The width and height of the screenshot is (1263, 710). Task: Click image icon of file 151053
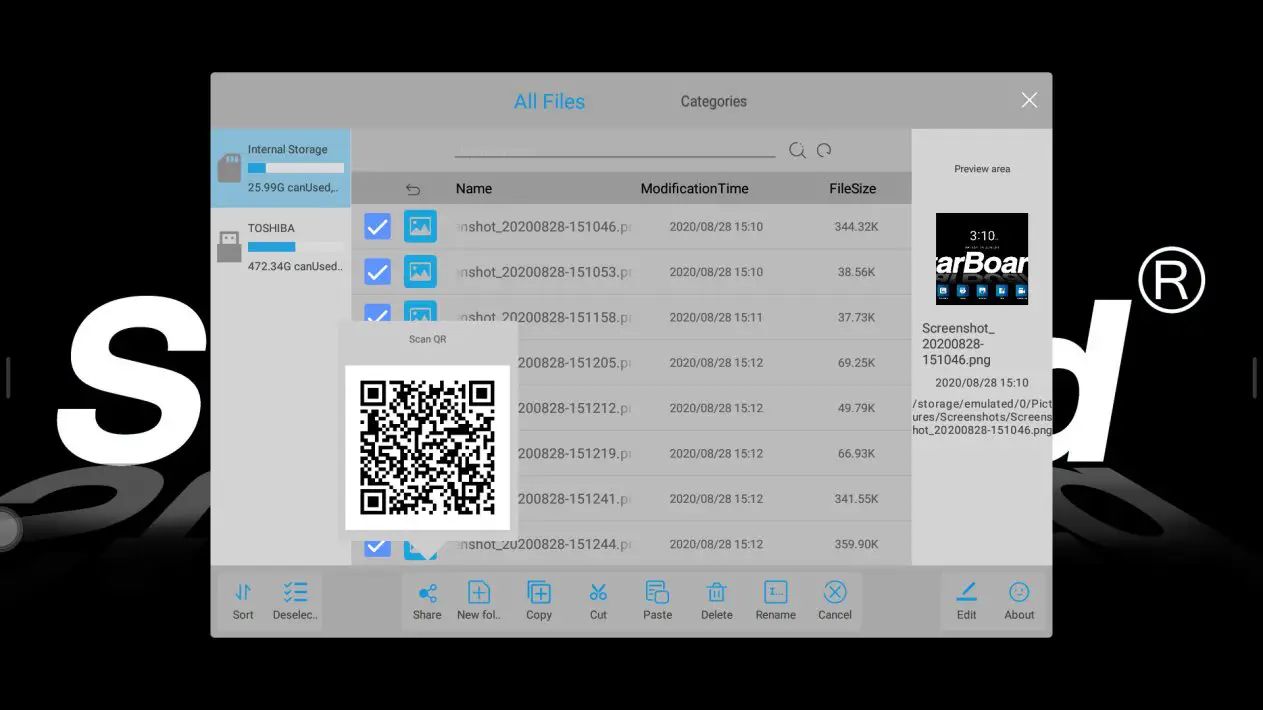[x=420, y=271]
